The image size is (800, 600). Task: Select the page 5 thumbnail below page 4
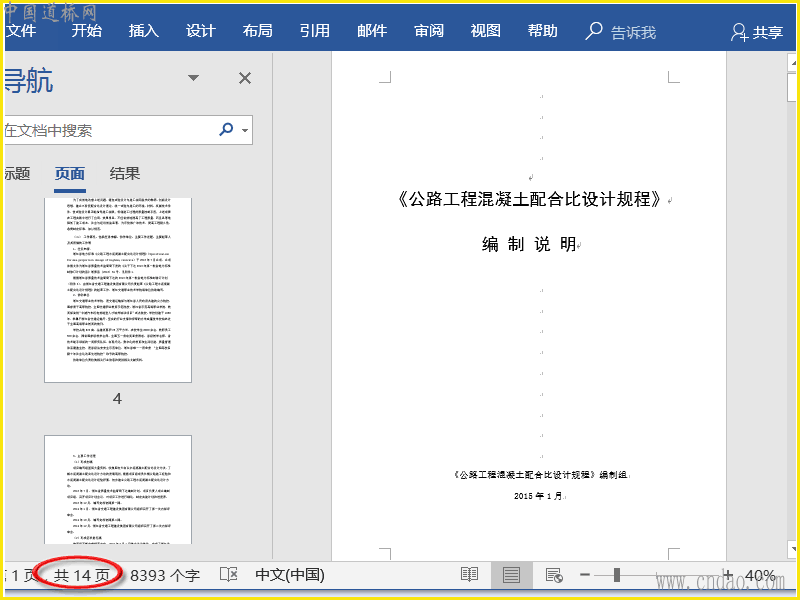(118, 489)
